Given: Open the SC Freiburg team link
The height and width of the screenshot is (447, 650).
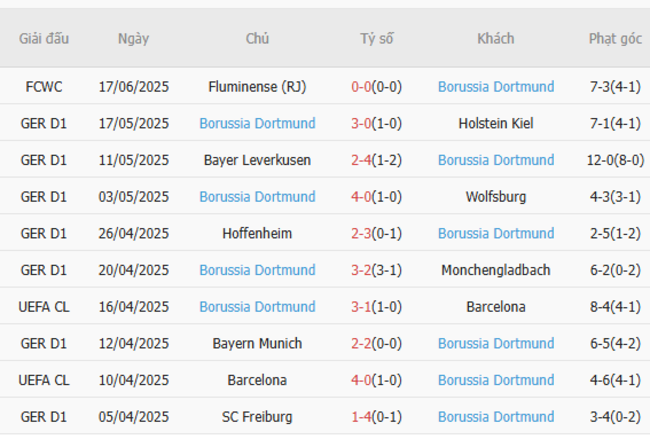Looking at the screenshot, I should point(257,417).
